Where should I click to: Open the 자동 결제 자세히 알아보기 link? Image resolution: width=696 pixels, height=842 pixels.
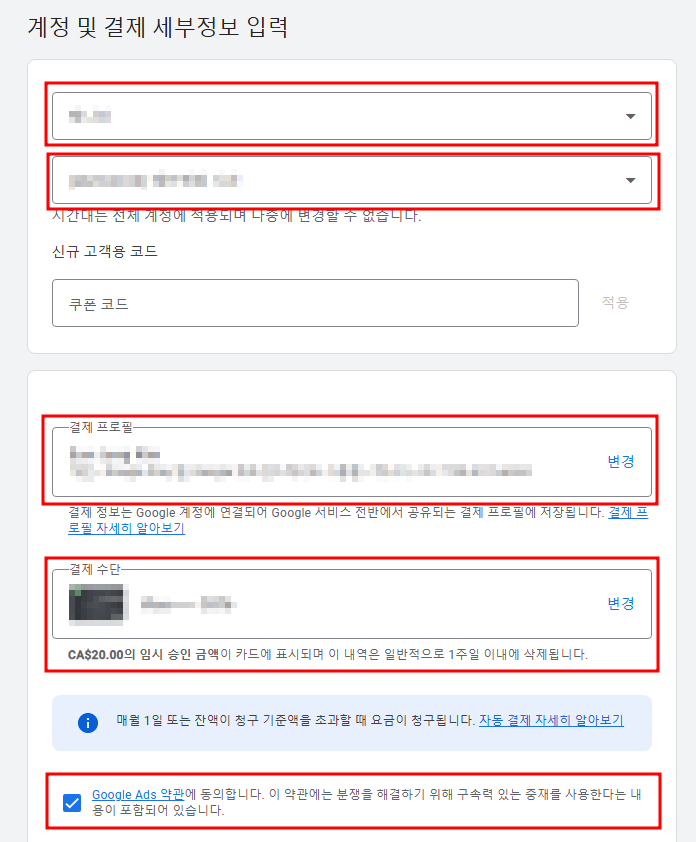pos(551,720)
